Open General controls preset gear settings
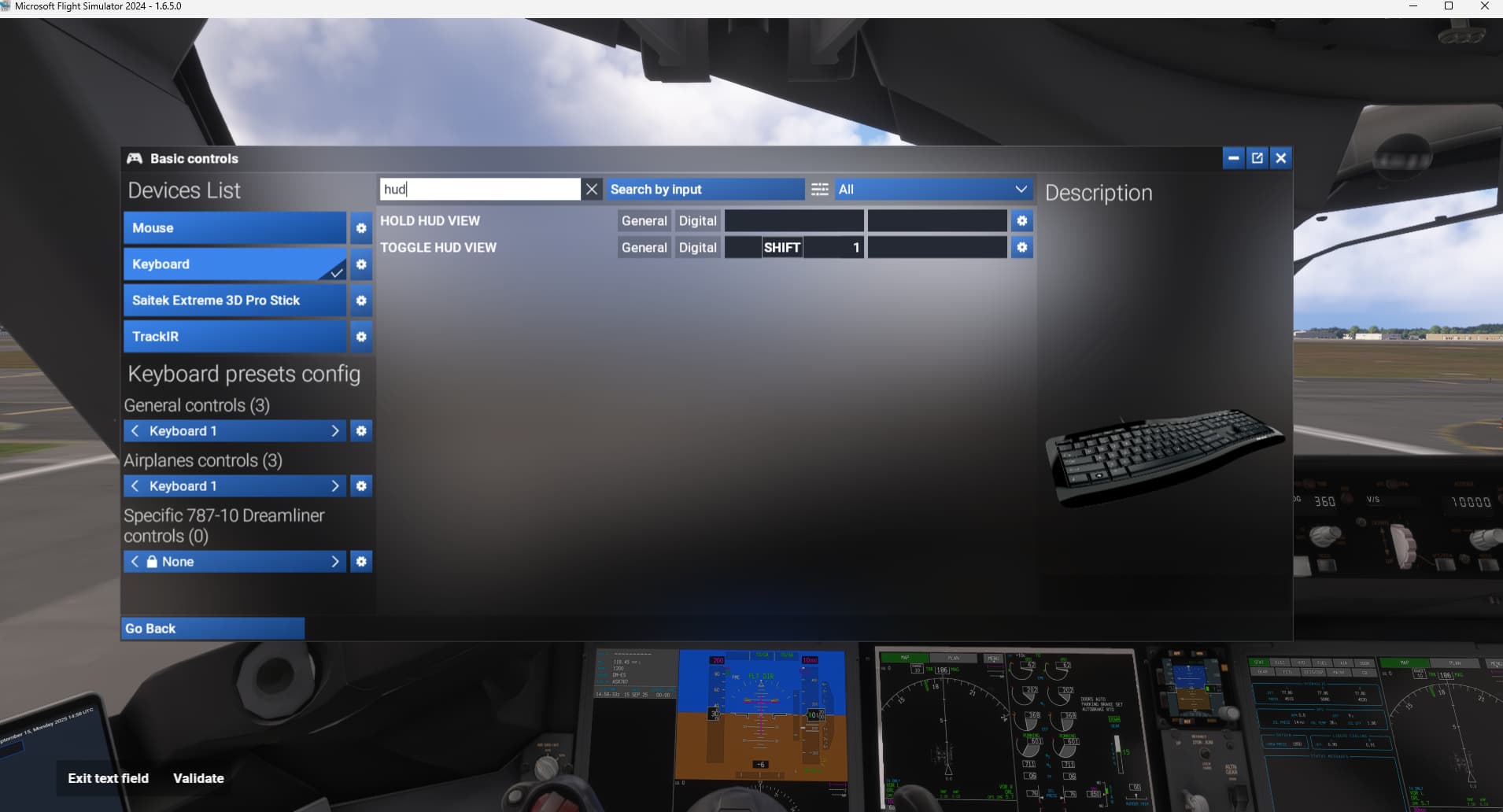Screen dimensions: 1503x812 pyautogui.click(x=361, y=431)
